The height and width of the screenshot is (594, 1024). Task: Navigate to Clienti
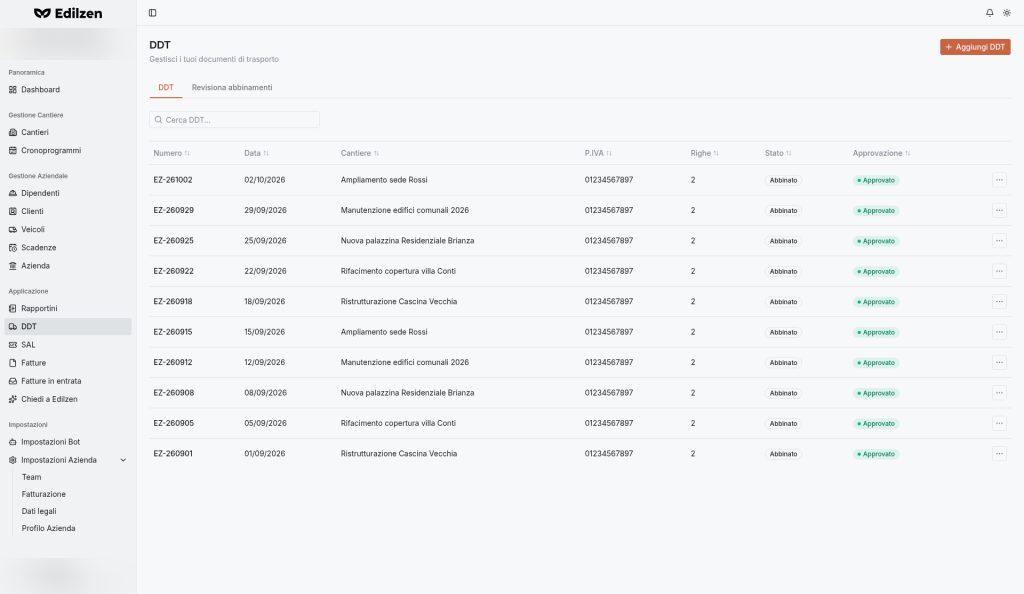(68, 211)
